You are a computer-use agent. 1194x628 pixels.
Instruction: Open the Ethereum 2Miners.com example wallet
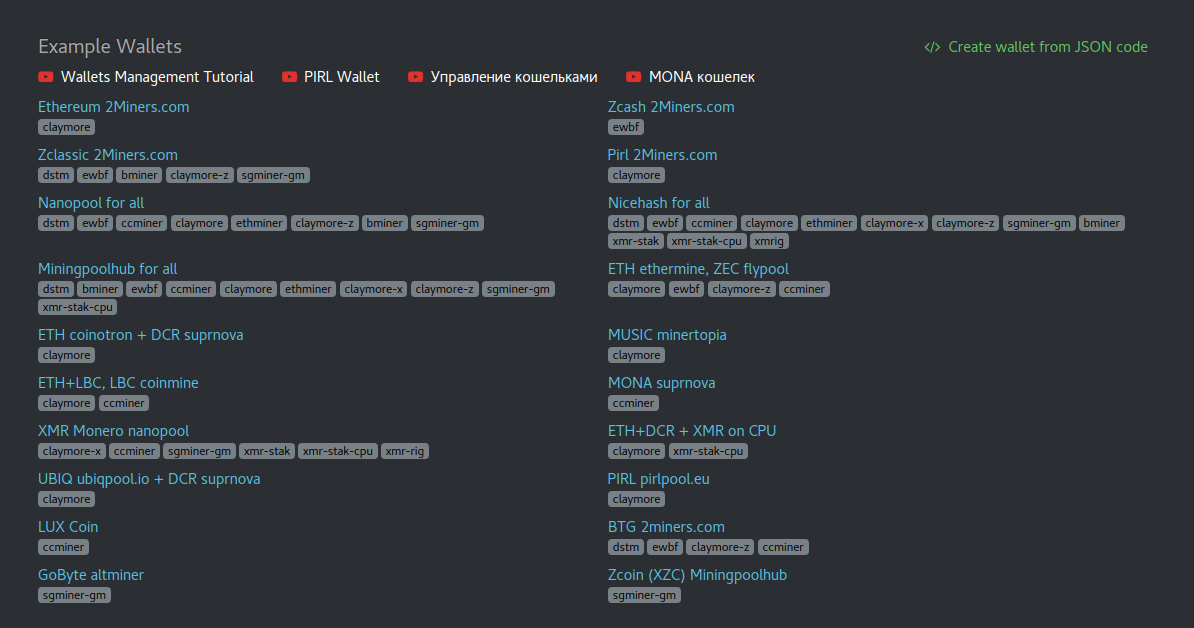click(x=113, y=107)
